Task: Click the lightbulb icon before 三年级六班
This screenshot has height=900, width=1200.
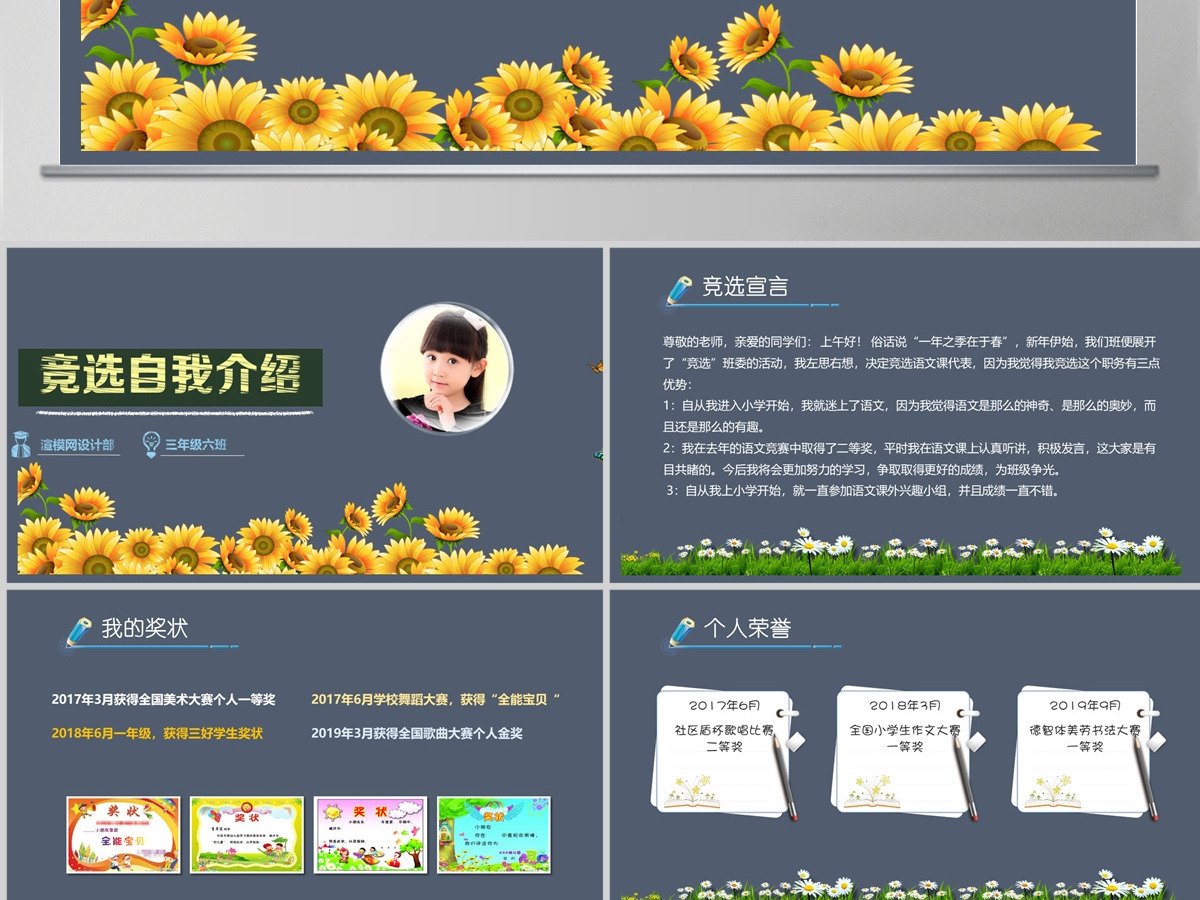Action: coord(151,443)
